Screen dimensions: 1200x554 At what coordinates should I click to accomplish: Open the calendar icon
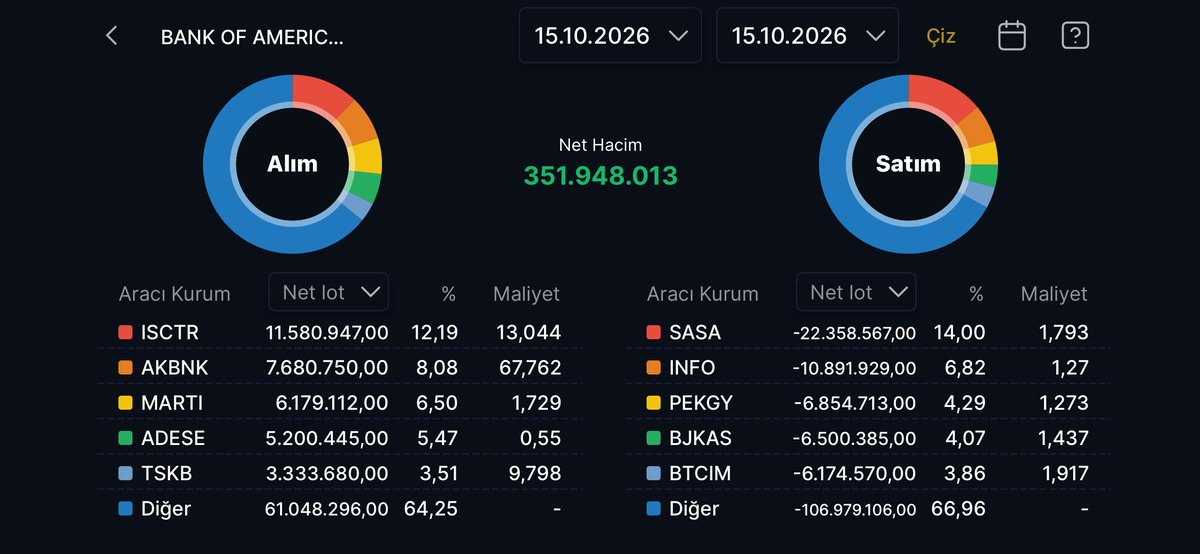pos(1012,36)
